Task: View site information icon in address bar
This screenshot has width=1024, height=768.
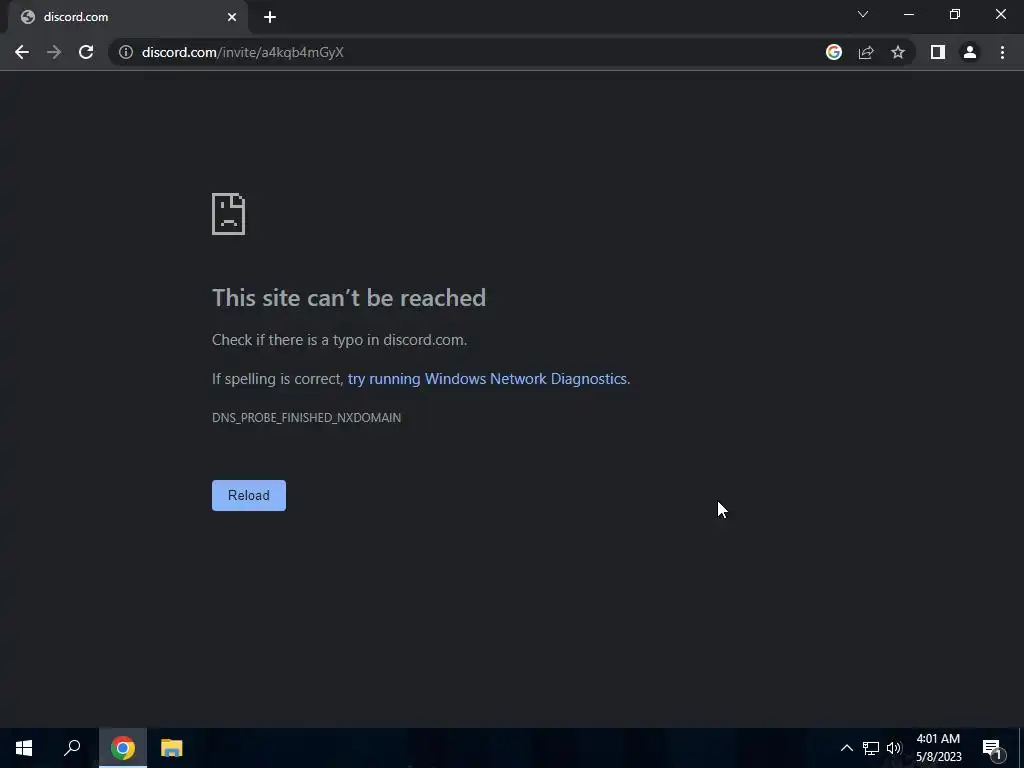Action: point(126,52)
